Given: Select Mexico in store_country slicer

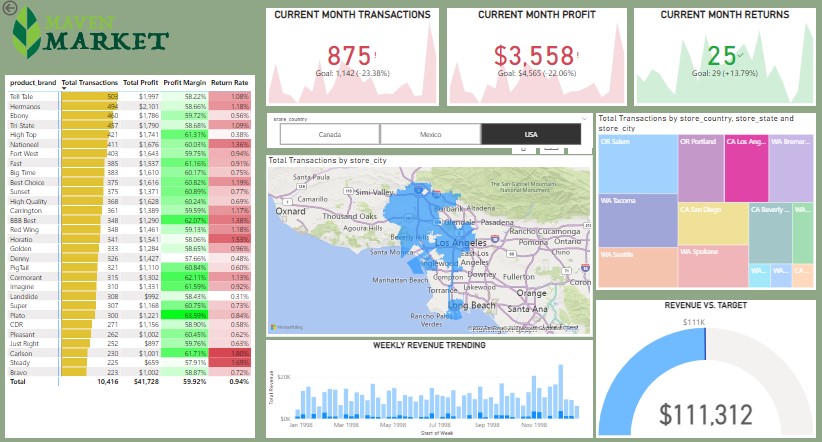Looking at the screenshot, I should [x=430, y=135].
